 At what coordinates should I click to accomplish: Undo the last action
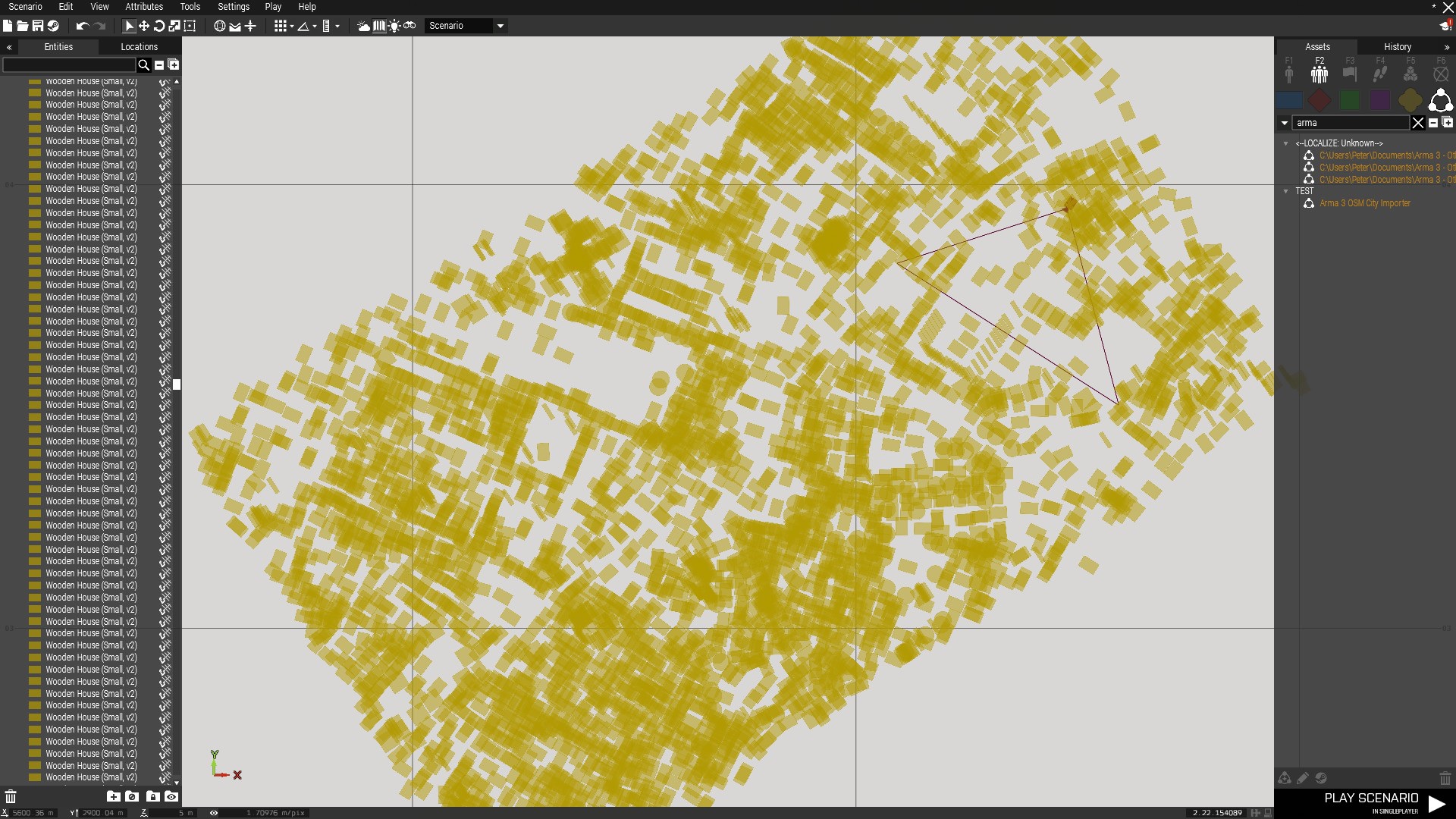[82, 26]
